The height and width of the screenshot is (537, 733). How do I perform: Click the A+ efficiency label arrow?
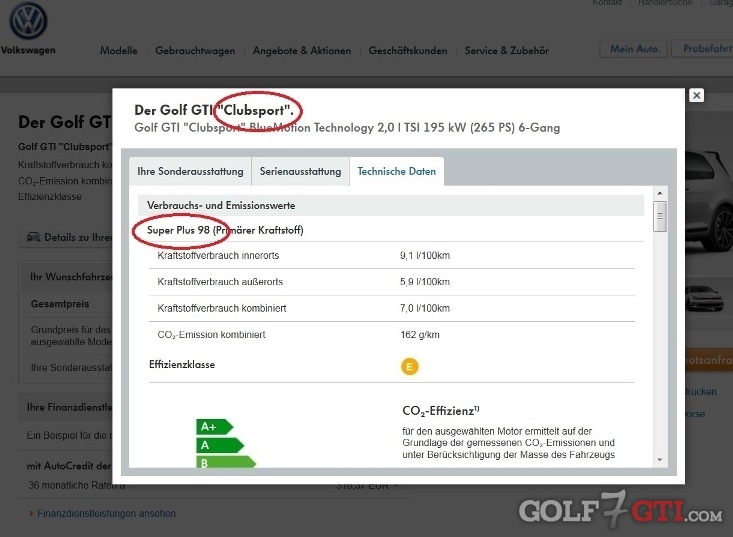(x=214, y=427)
